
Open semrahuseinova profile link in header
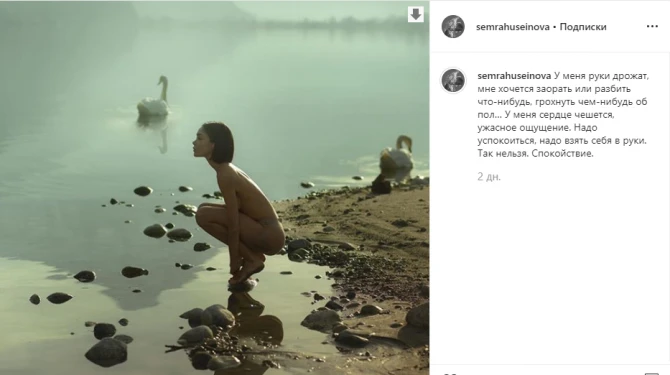tap(513, 27)
